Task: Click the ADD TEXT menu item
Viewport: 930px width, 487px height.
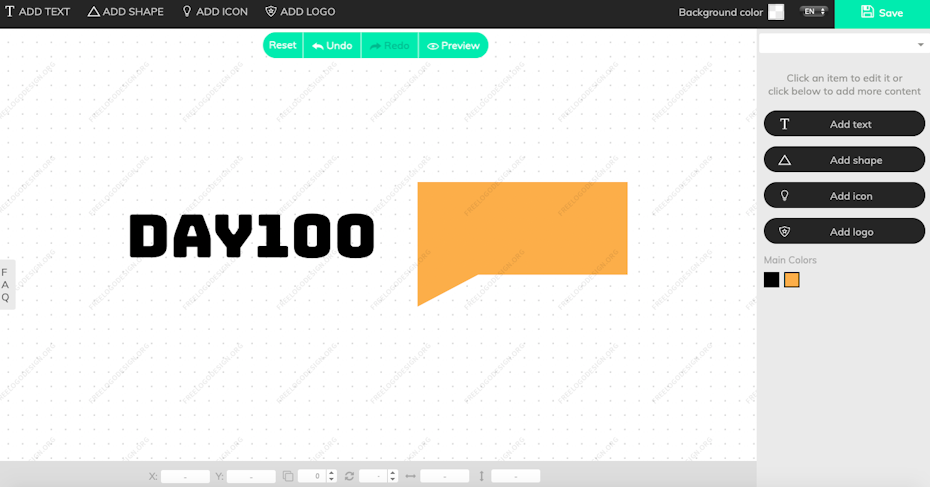Action: coord(38,12)
